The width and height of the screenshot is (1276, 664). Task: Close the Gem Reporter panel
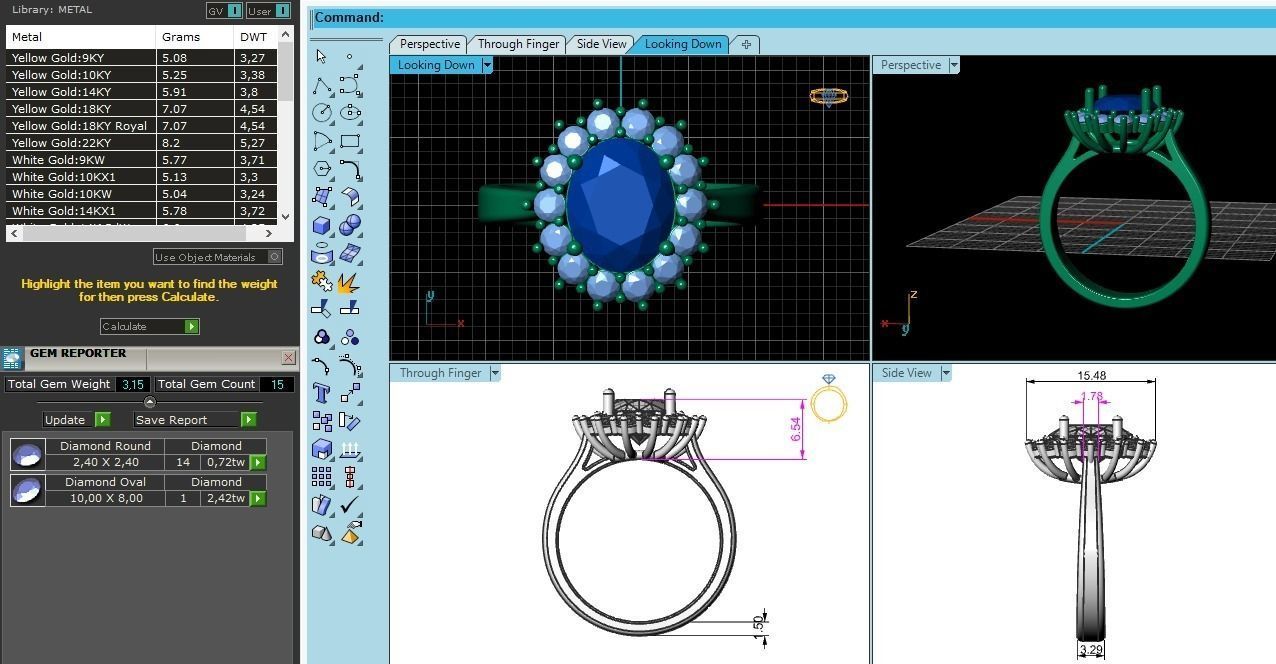tap(289, 357)
